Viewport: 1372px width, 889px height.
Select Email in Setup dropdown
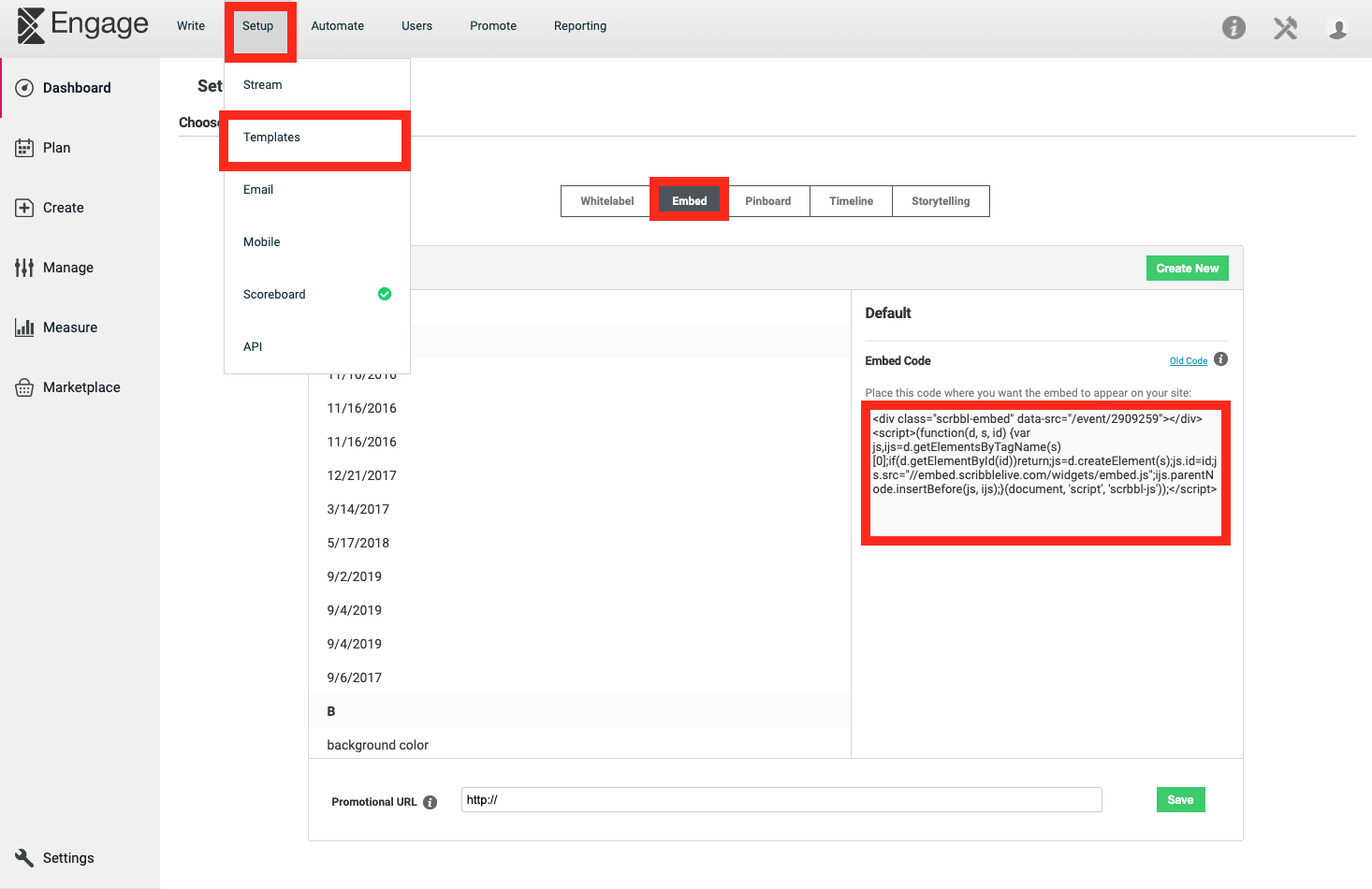tap(317, 190)
